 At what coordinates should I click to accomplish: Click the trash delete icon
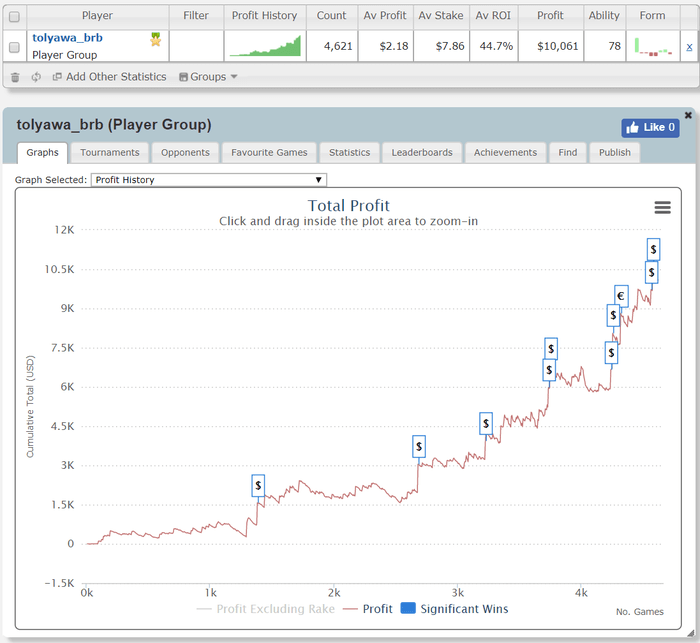click(x=14, y=77)
